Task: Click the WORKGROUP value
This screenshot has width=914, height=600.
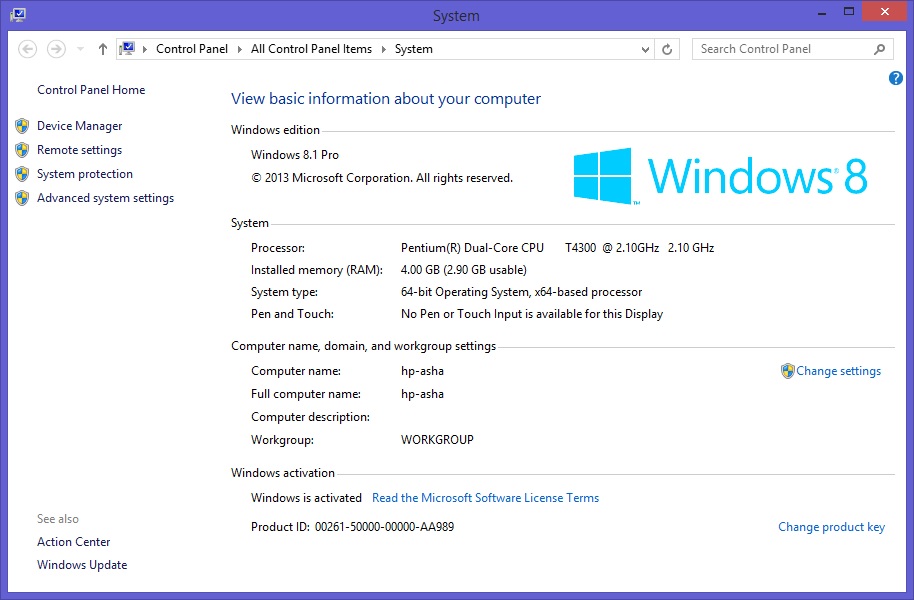Action: click(x=437, y=440)
